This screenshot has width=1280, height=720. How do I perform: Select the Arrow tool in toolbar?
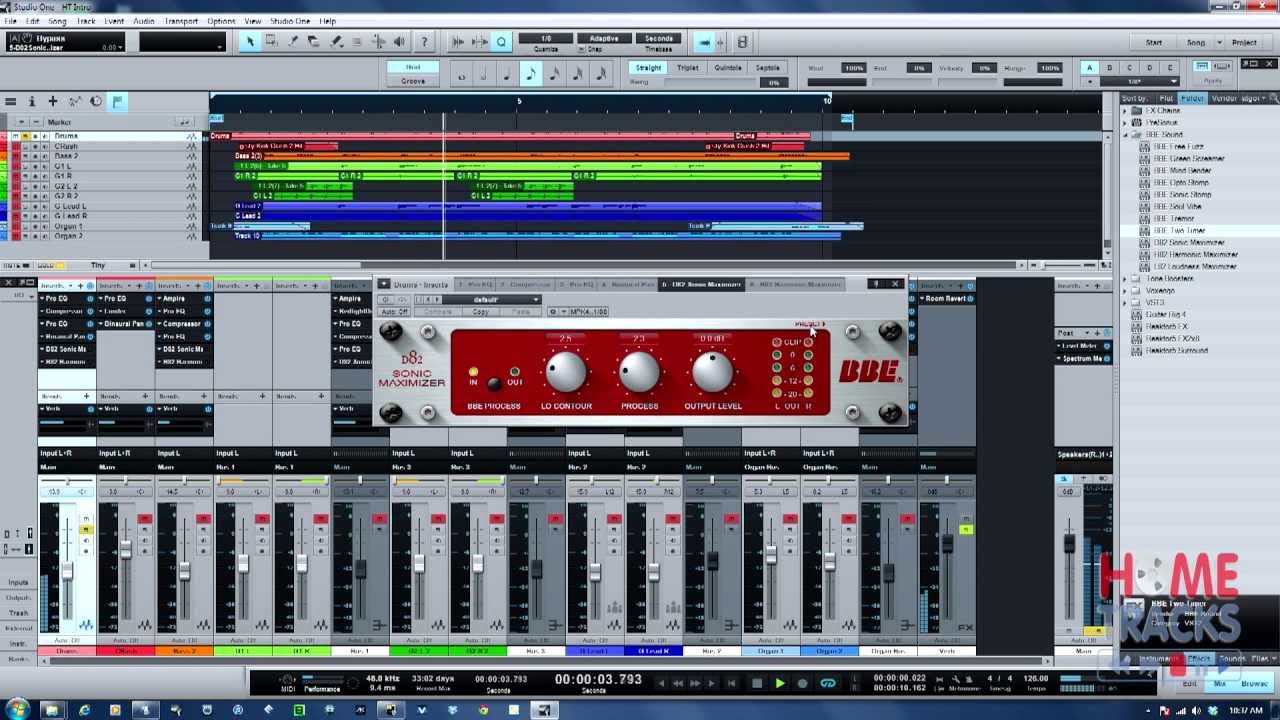pos(250,42)
